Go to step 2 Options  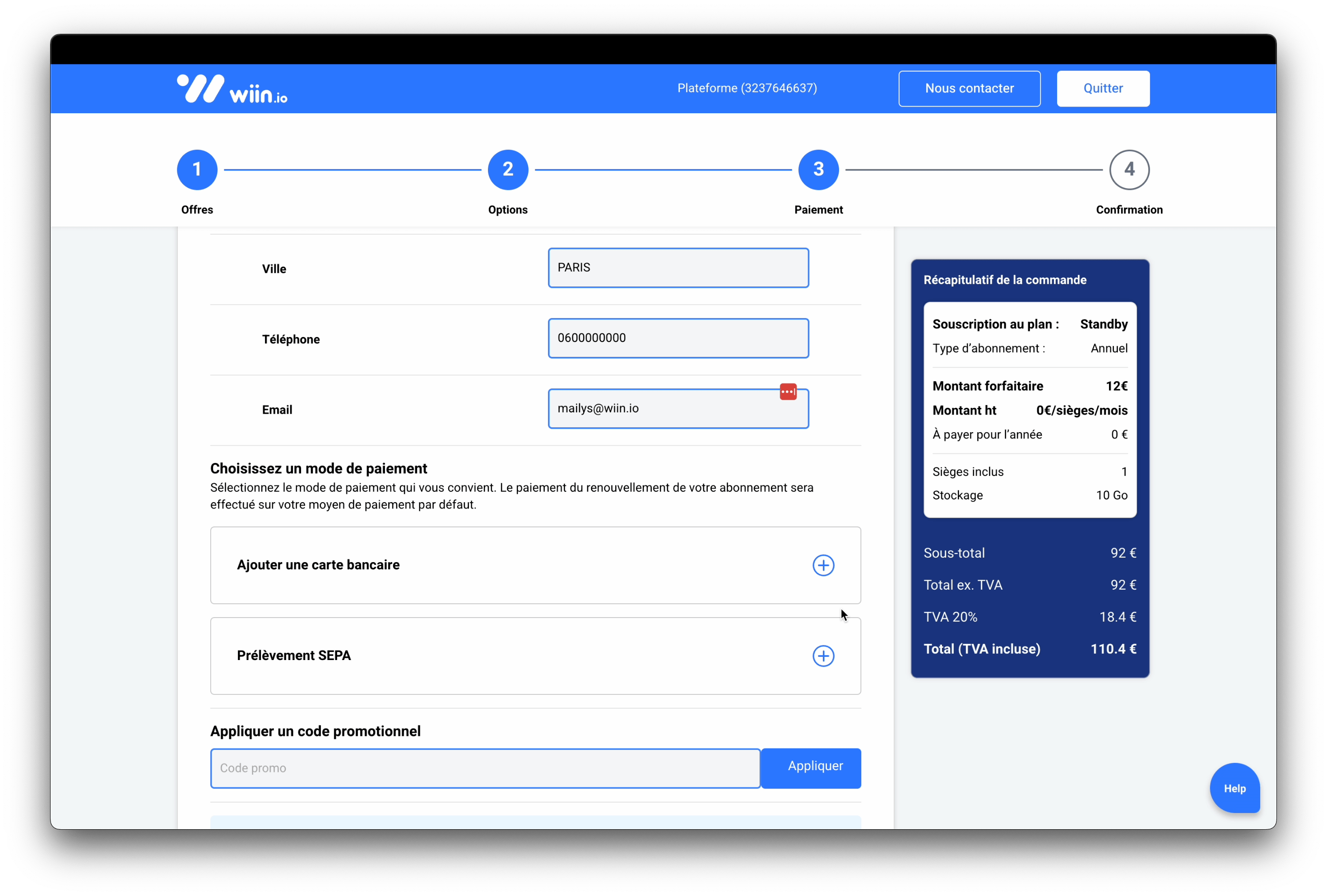point(508,170)
